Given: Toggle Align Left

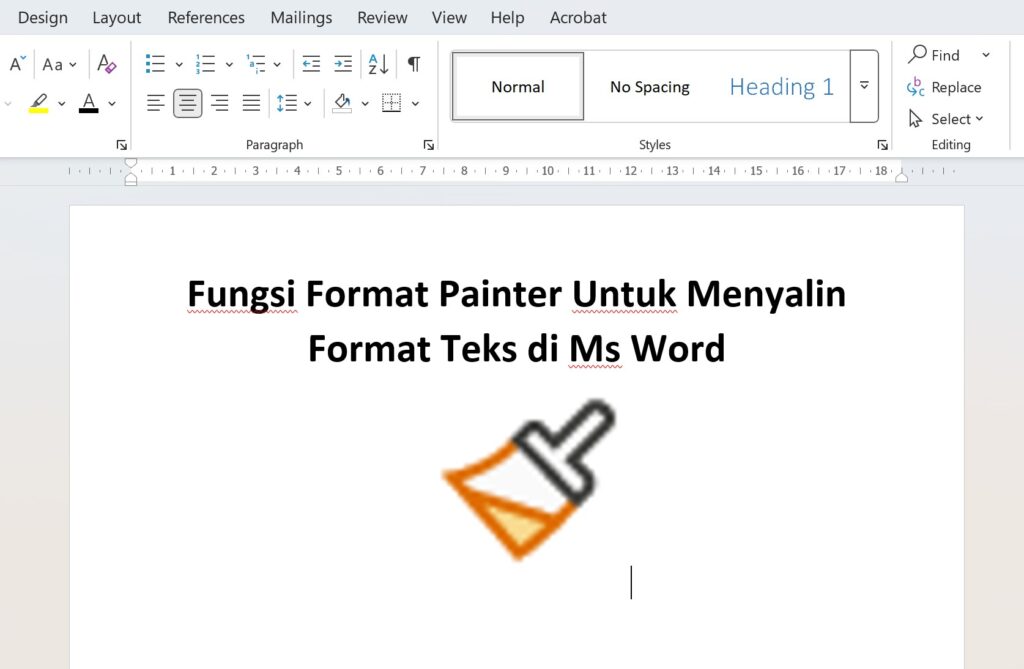Looking at the screenshot, I should pyautogui.click(x=155, y=103).
